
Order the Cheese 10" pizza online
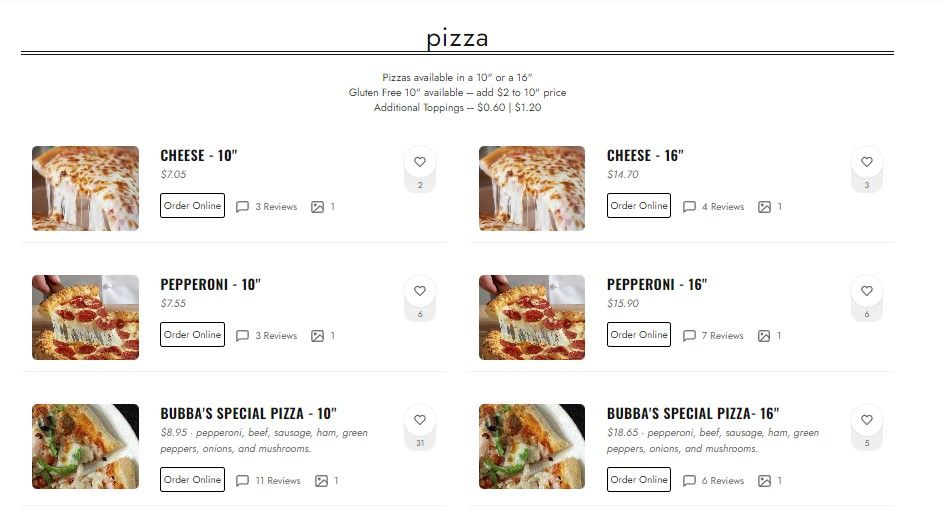(192, 206)
